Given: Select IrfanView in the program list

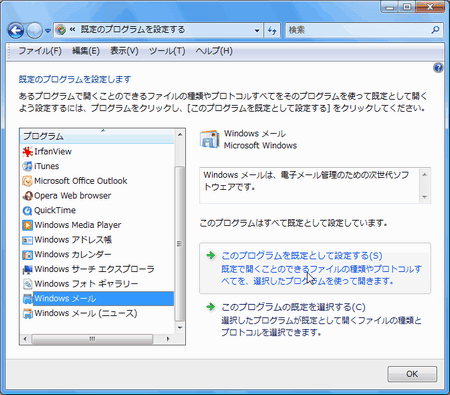Looking at the screenshot, I should tap(53, 152).
